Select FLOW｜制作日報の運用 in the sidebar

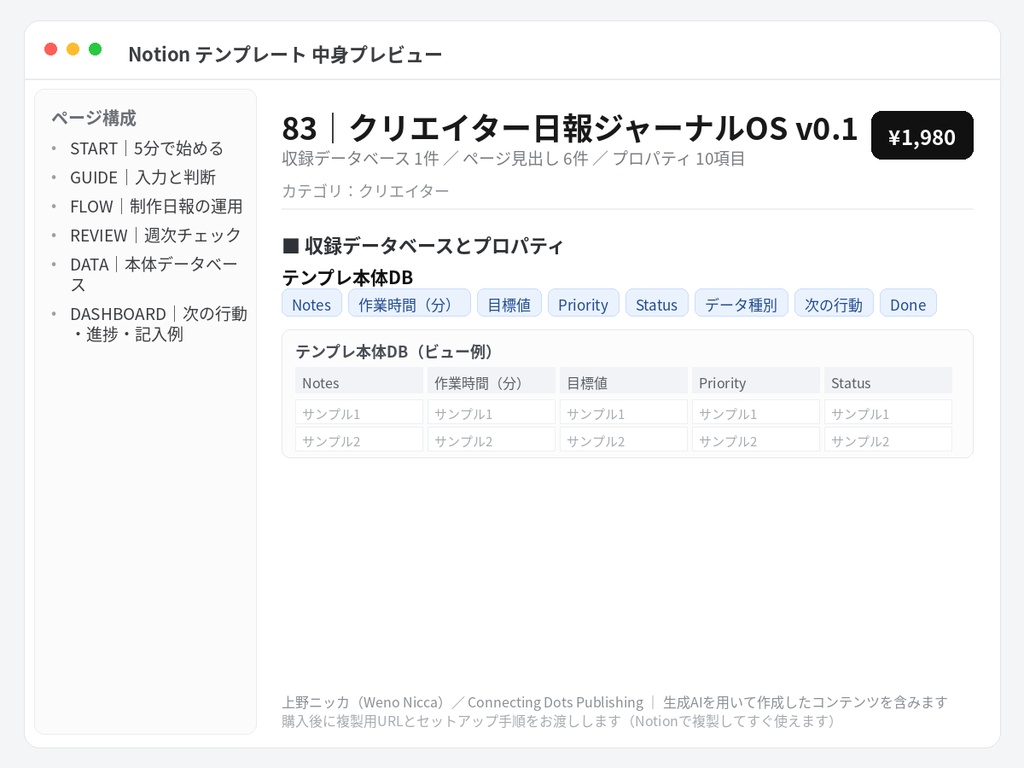tap(156, 206)
